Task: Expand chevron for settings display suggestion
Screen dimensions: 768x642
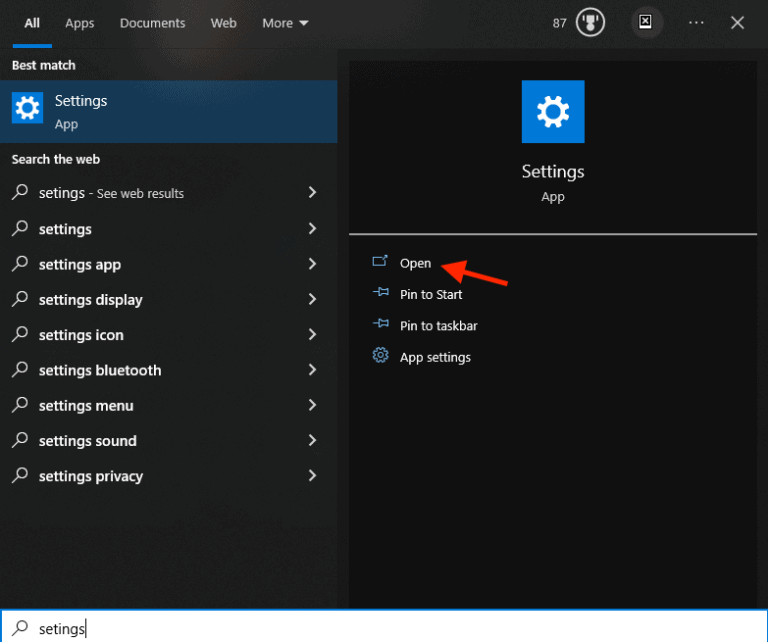Action: point(312,300)
